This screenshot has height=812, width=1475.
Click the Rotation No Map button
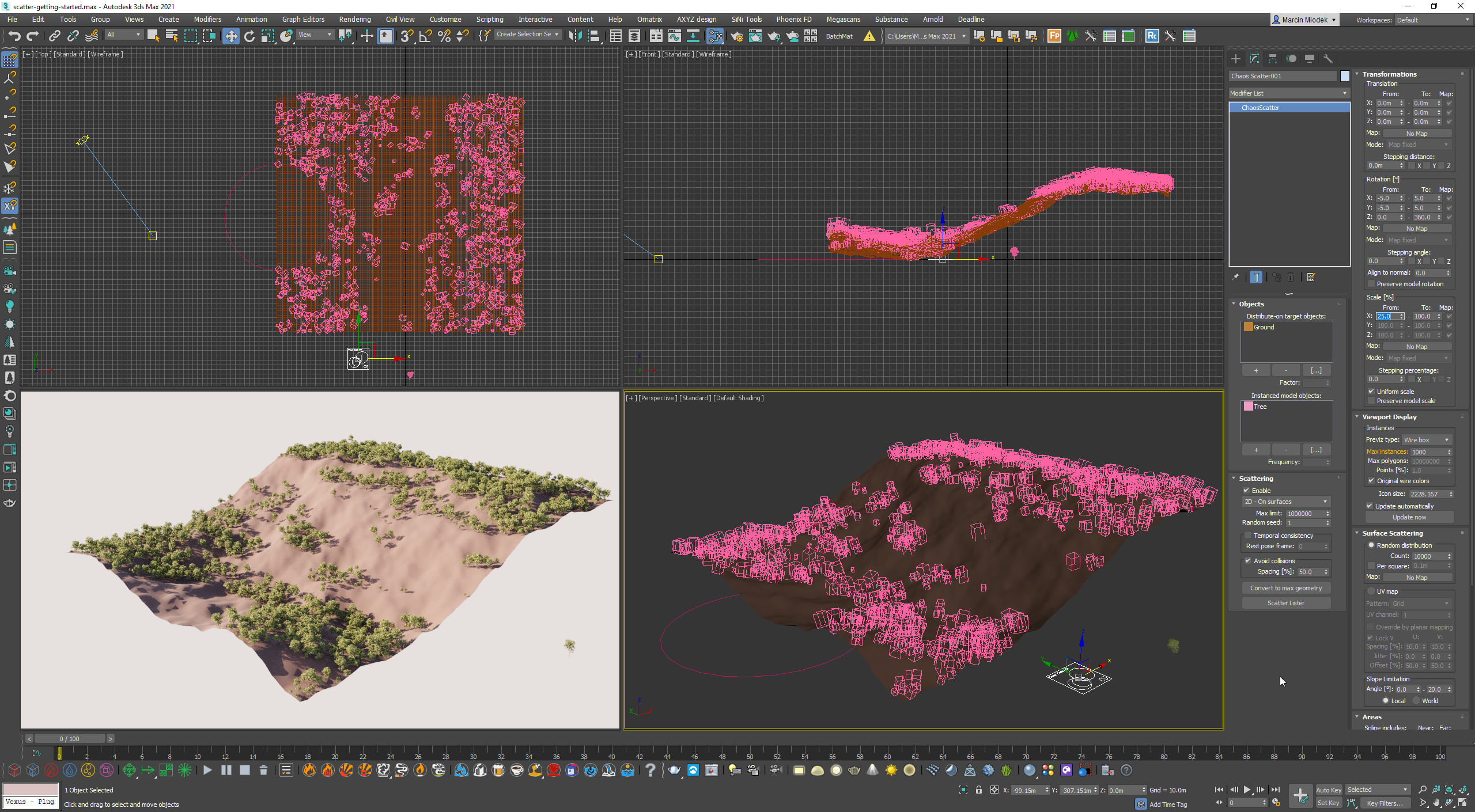1417,229
